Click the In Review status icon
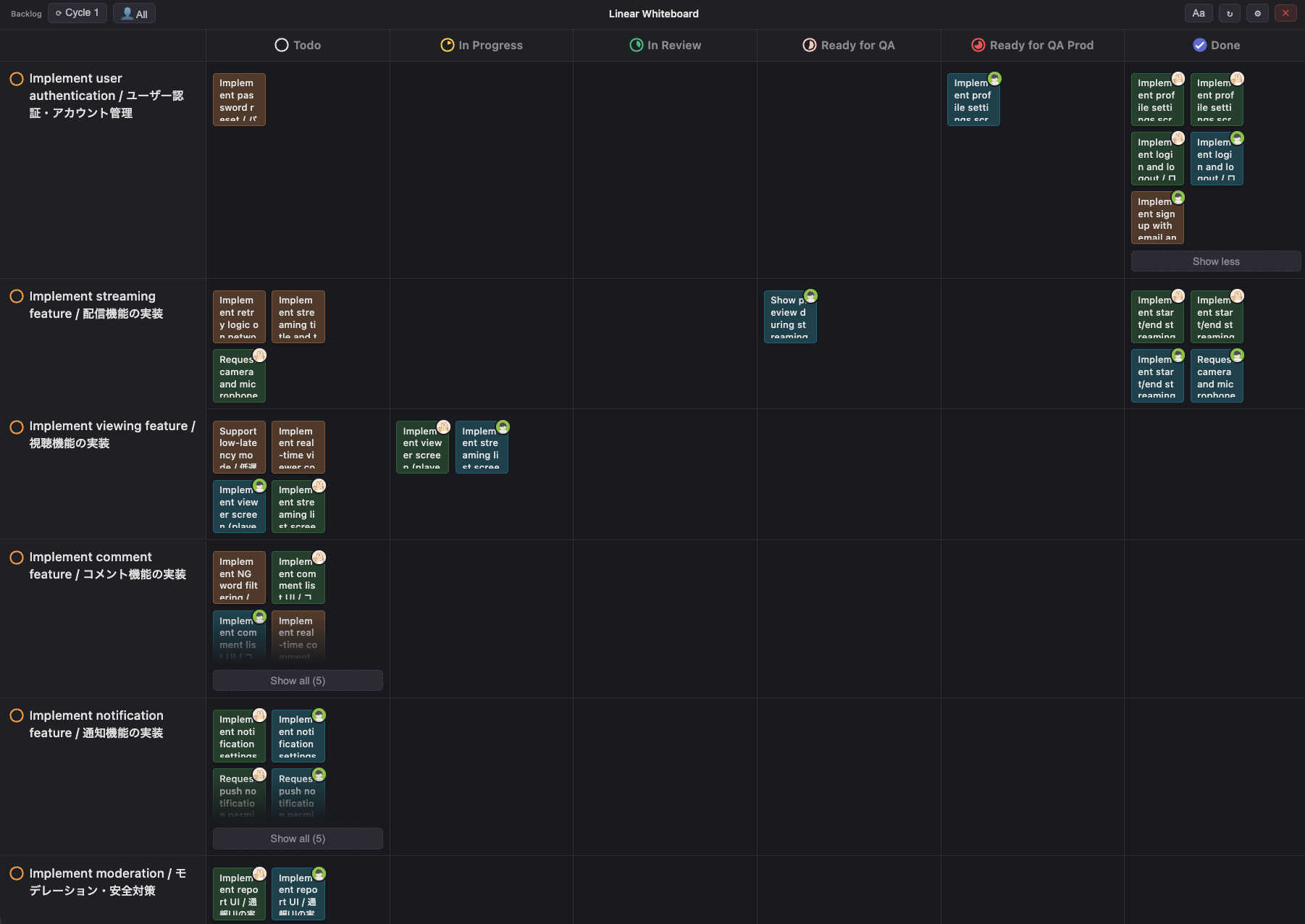Image resolution: width=1305 pixels, height=924 pixels. [636, 46]
